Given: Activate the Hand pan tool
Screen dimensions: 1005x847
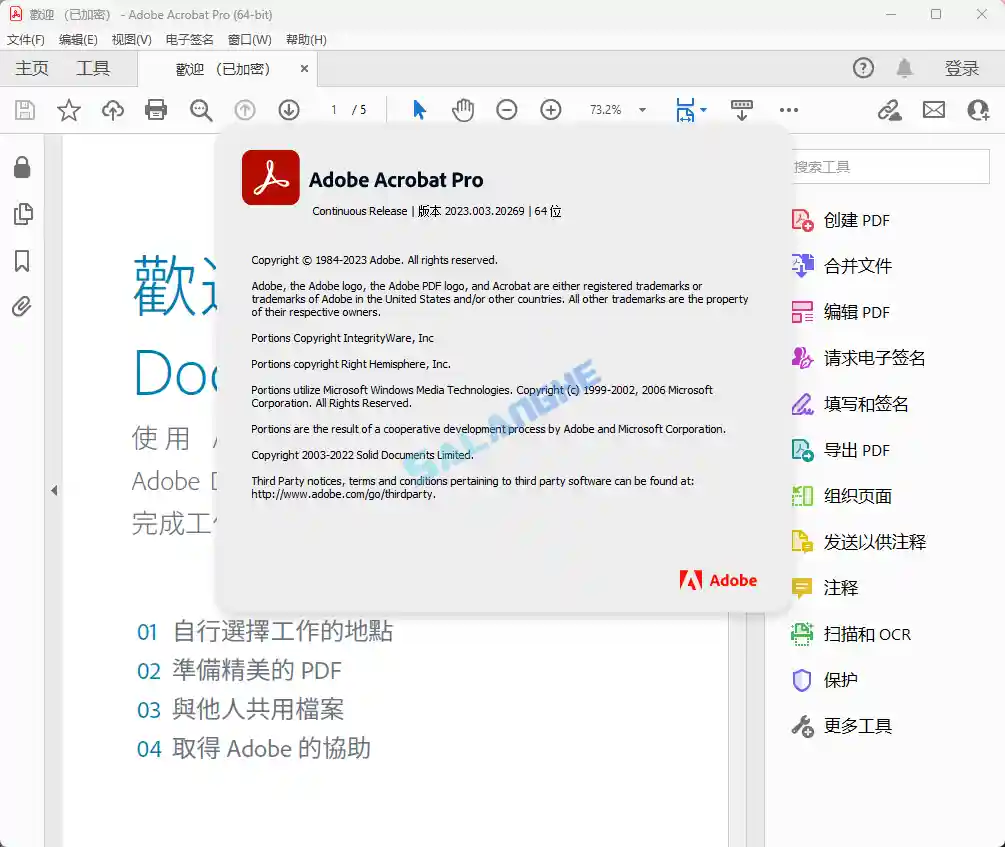Looking at the screenshot, I should tap(462, 110).
